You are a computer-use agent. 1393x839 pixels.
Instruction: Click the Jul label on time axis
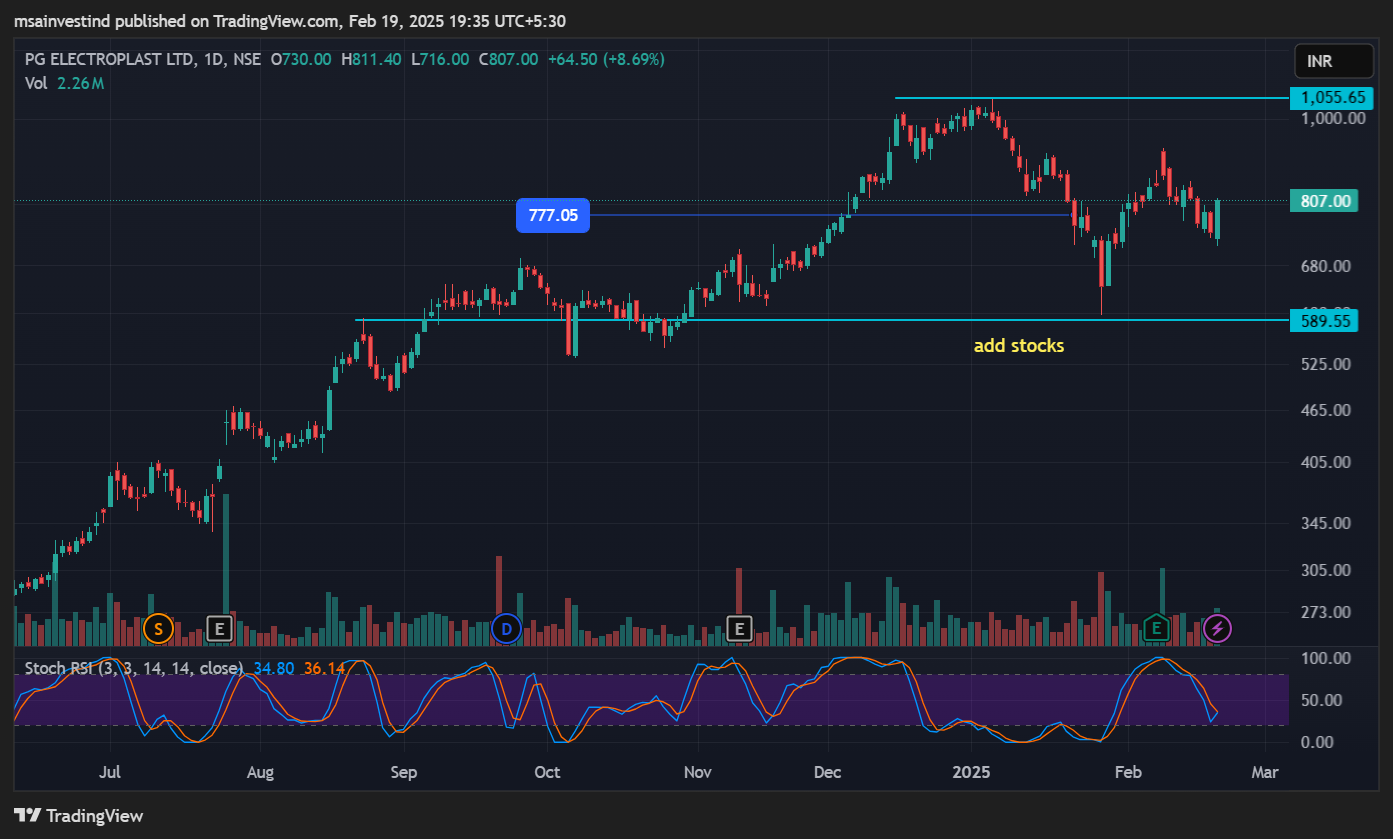point(110,773)
